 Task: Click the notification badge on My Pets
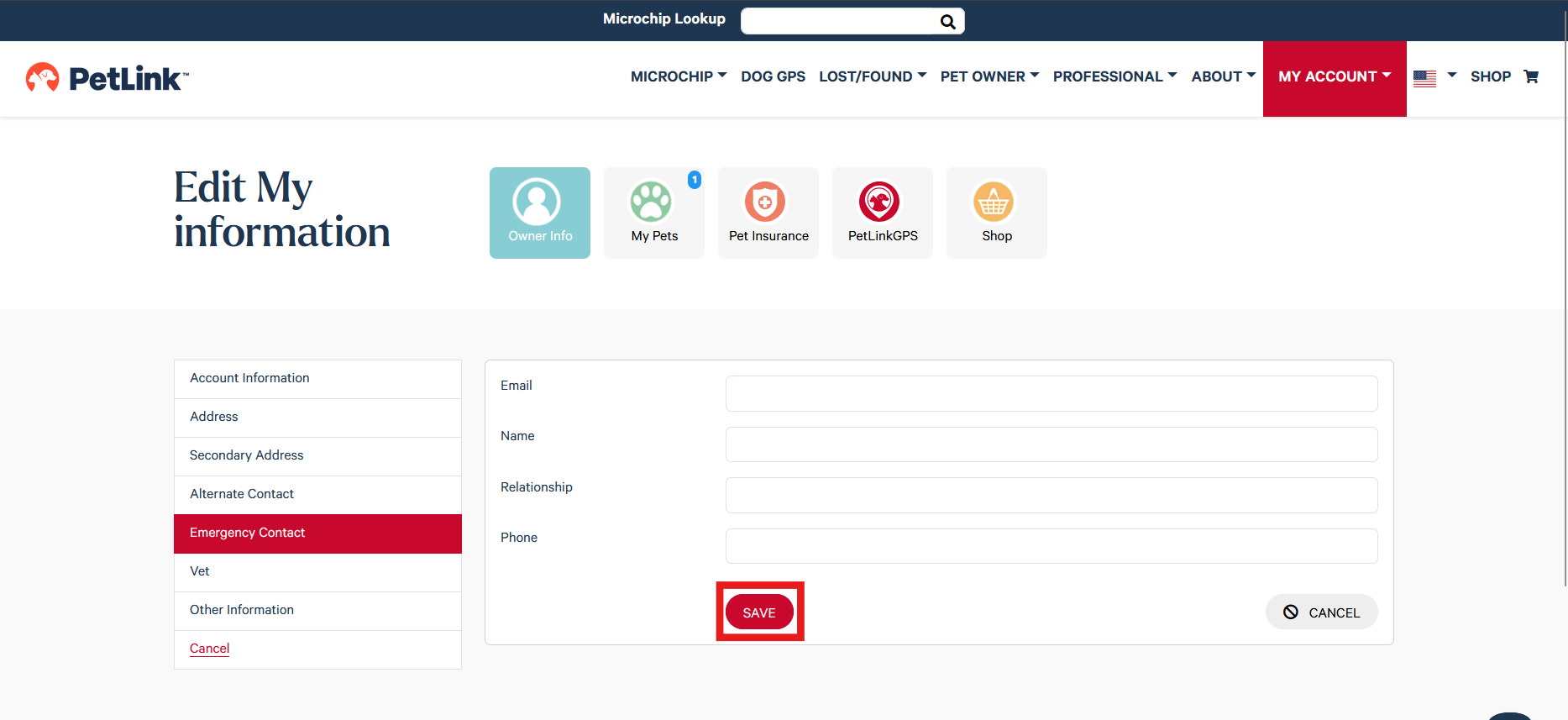[695, 180]
